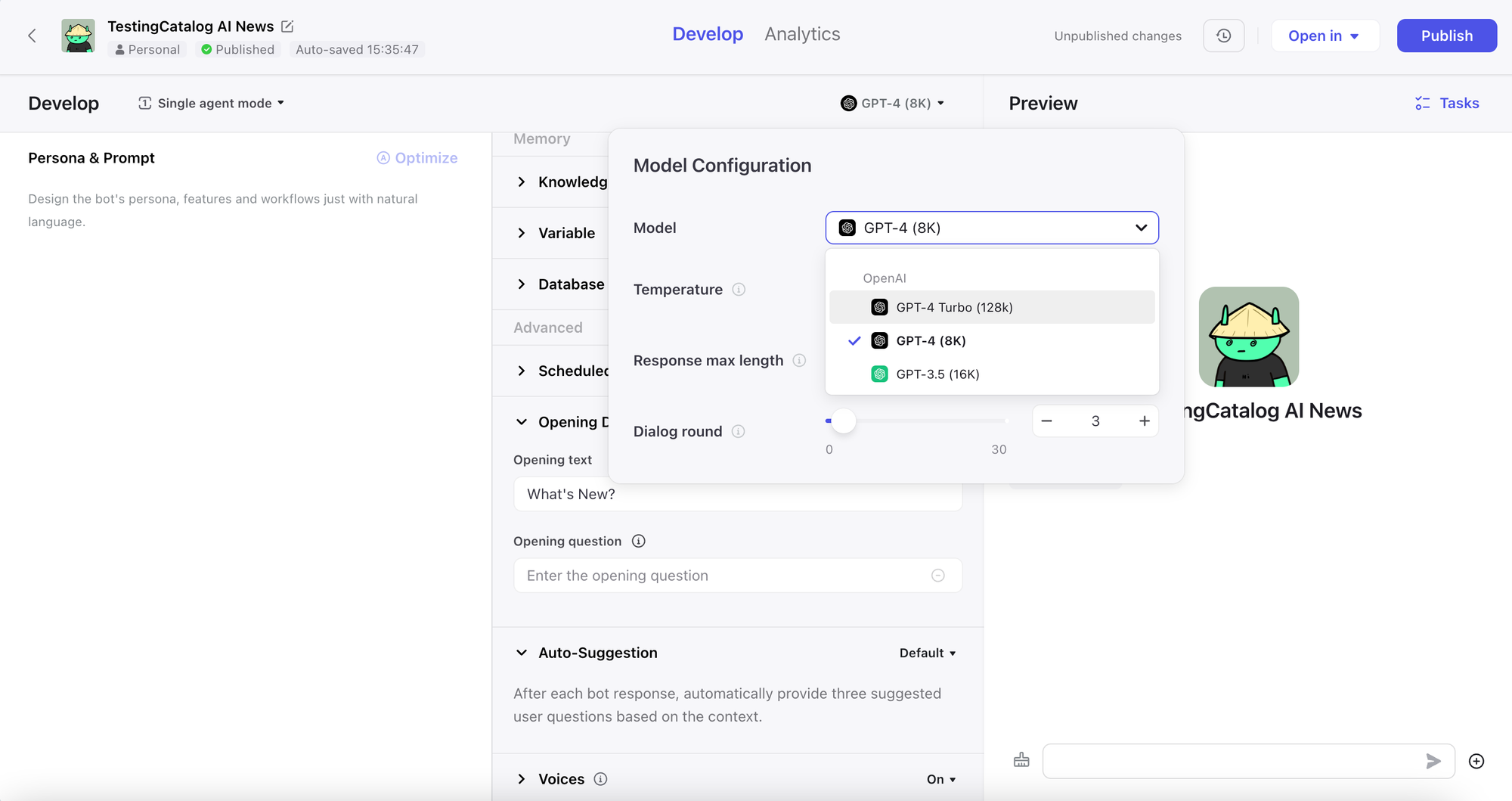Switch to the Analytics tab
Viewport: 1512px width, 801px height.
pyautogui.click(x=802, y=34)
